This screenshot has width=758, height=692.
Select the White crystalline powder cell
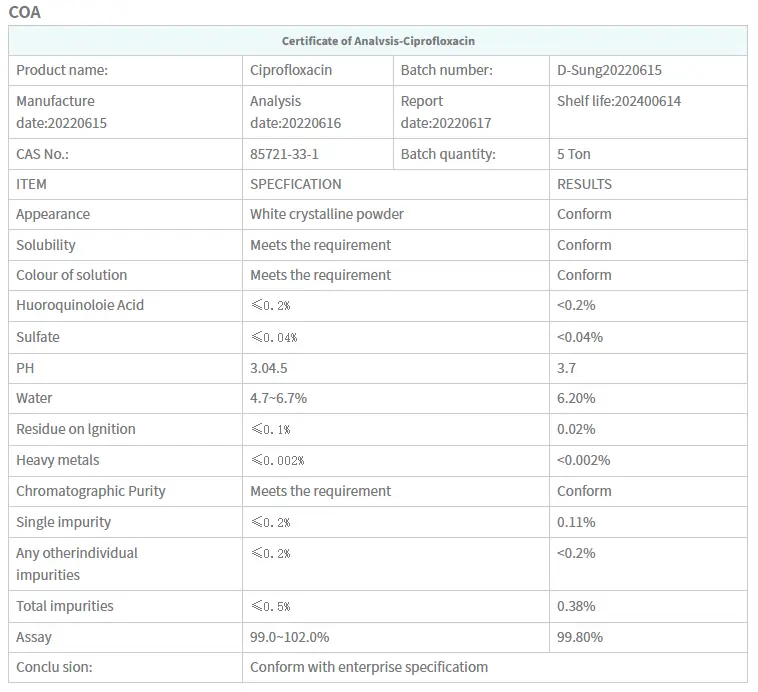327,214
